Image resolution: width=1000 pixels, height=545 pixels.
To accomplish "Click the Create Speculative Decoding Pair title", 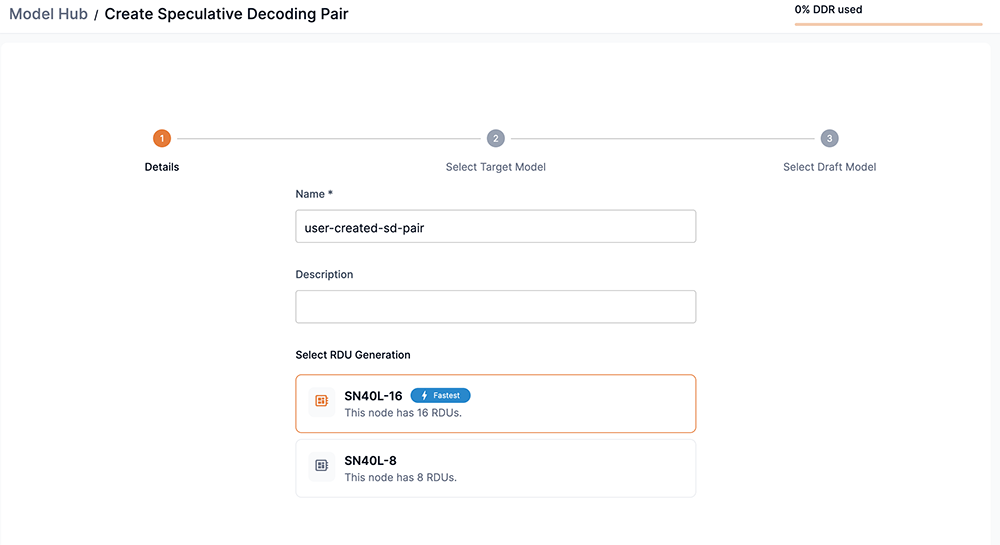I will [x=226, y=15].
